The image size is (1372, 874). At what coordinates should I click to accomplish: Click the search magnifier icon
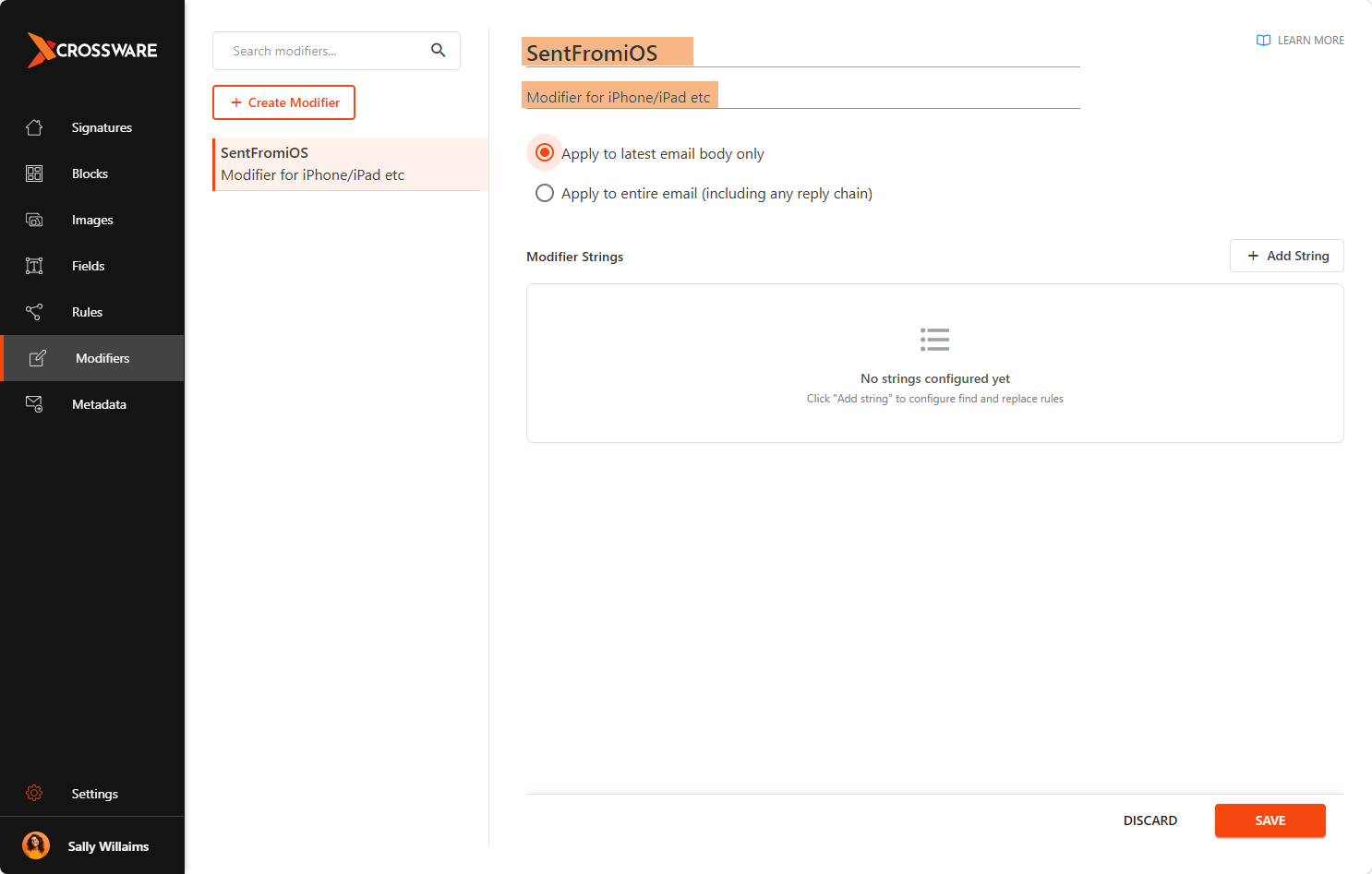pos(439,51)
